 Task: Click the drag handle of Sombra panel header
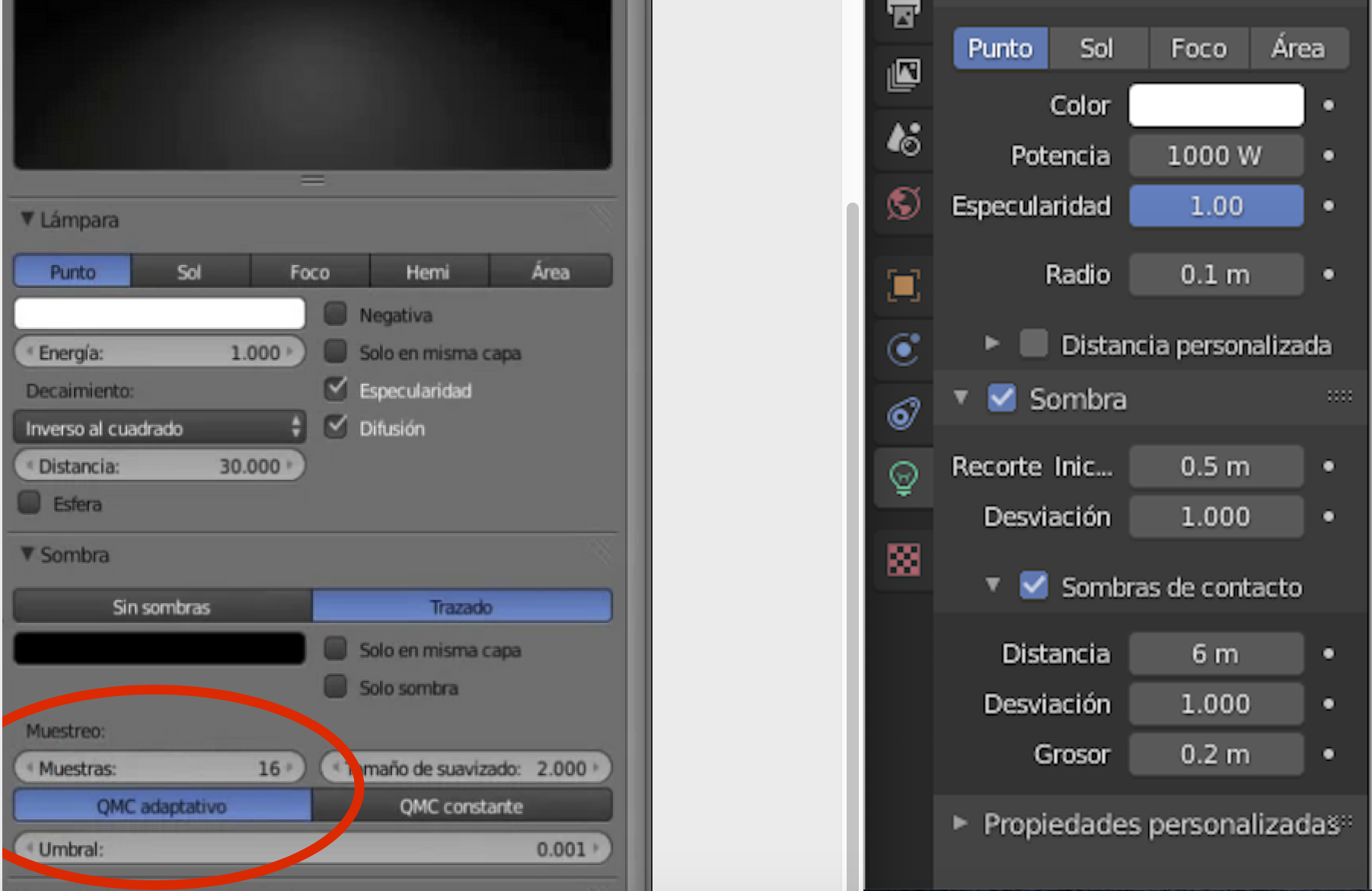tap(1339, 396)
